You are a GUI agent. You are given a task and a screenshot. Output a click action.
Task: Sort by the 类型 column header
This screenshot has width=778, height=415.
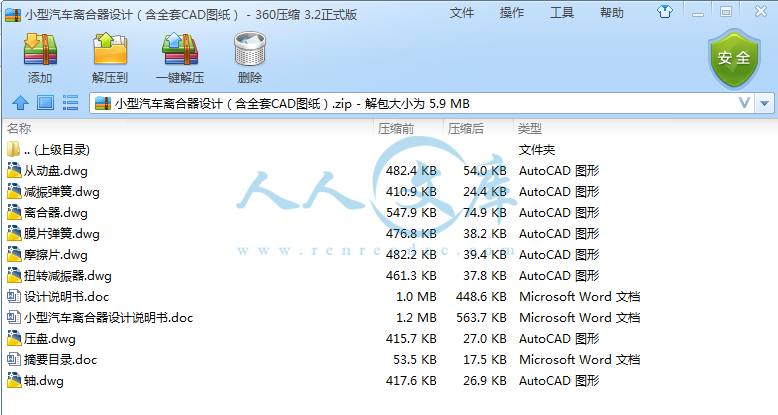529,129
